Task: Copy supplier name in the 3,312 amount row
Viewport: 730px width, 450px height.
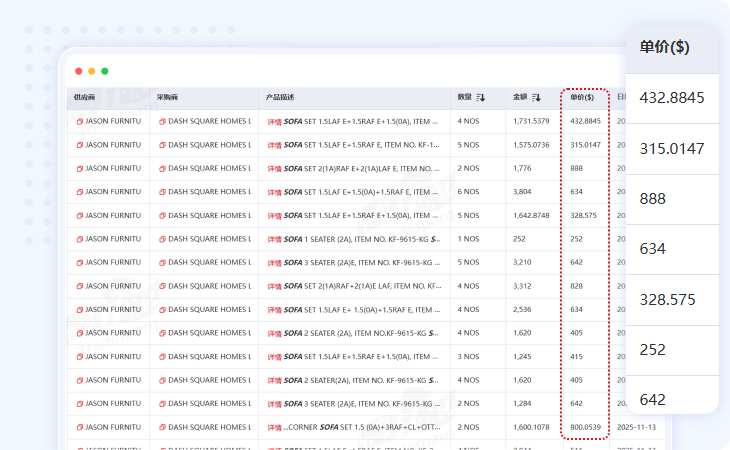Action: 80,287
